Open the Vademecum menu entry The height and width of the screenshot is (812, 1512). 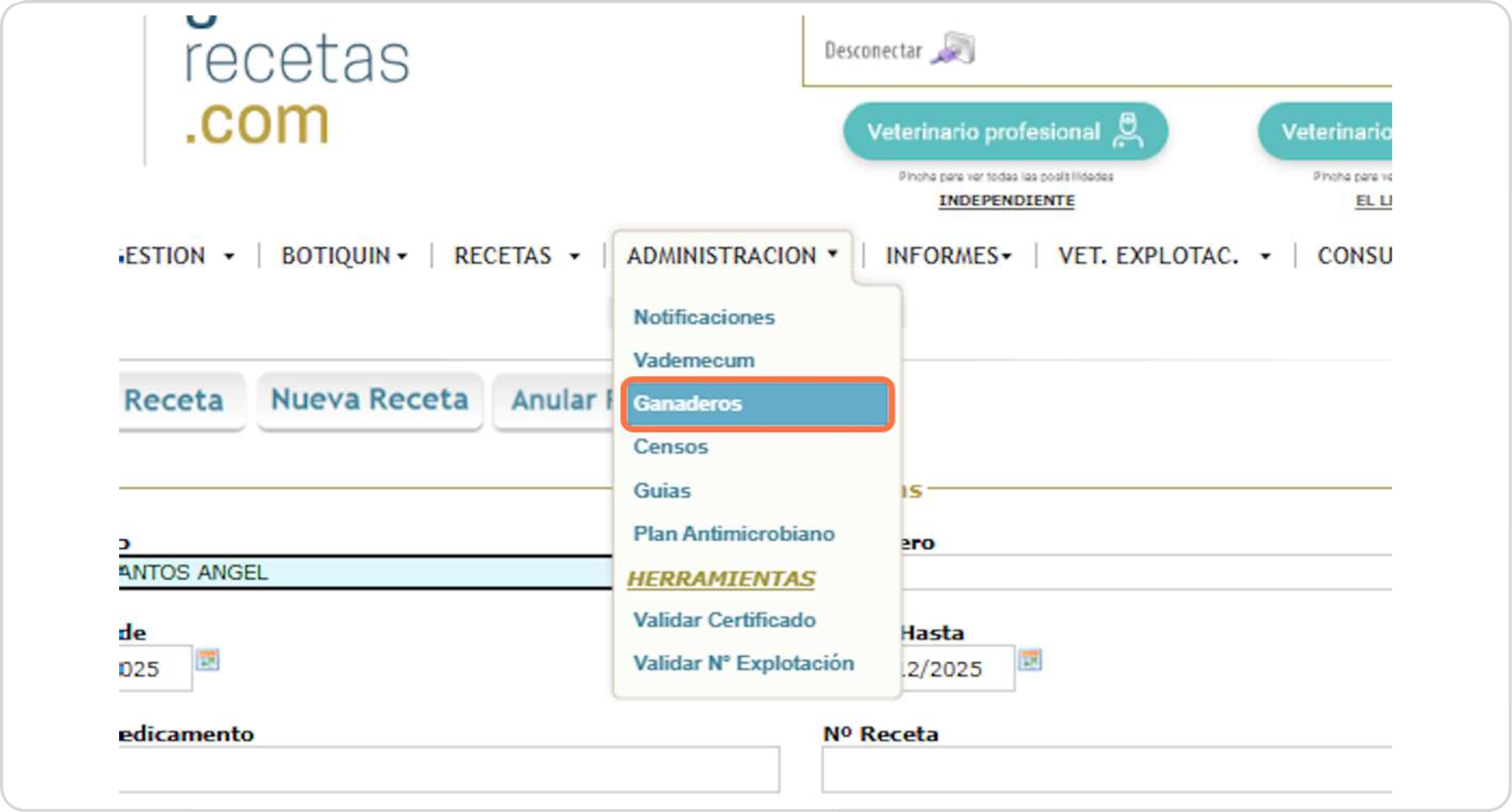tap(694, 361)
